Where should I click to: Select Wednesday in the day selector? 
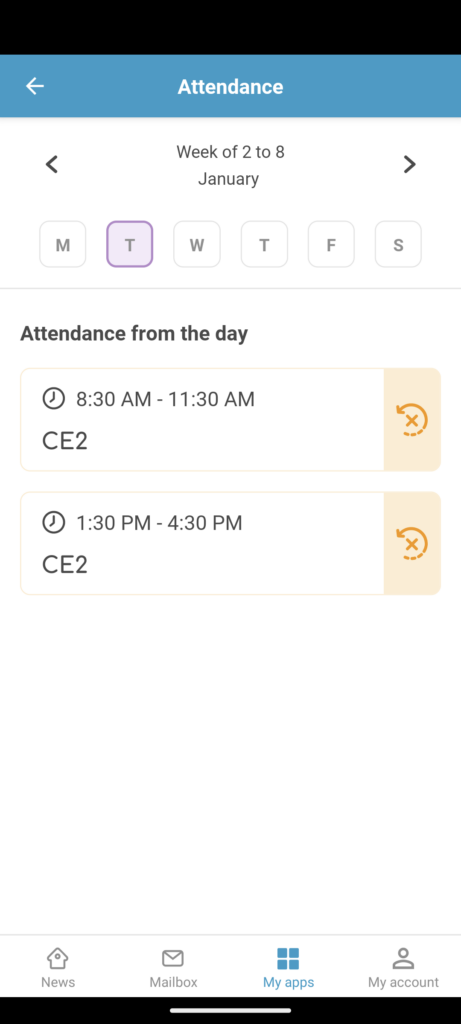tap(197, 244)
